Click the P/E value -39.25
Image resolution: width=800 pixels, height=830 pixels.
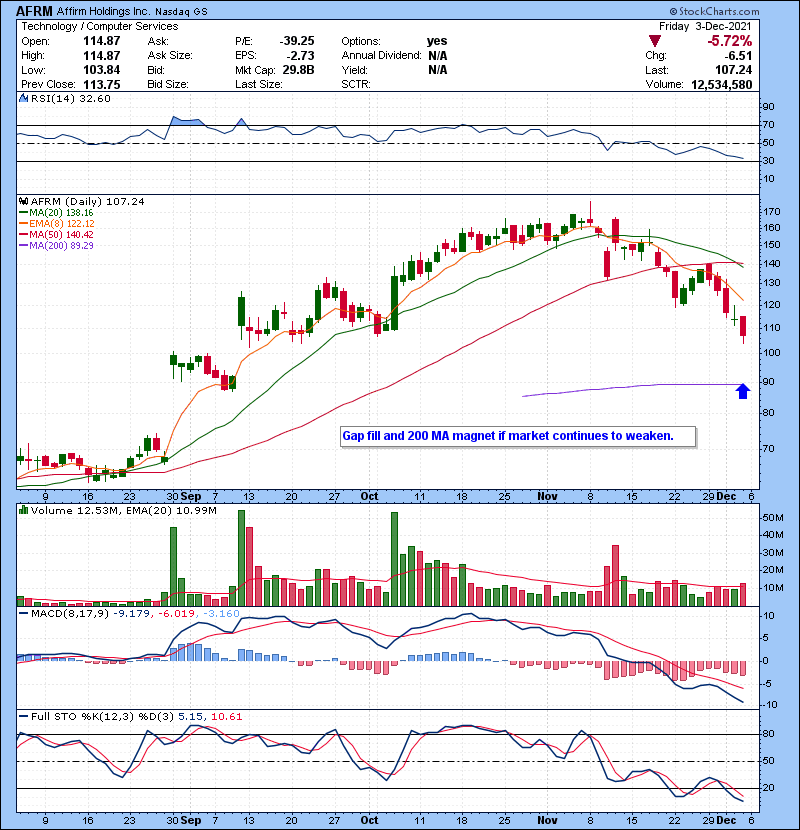pyautogui.click(x=297, y=41)
